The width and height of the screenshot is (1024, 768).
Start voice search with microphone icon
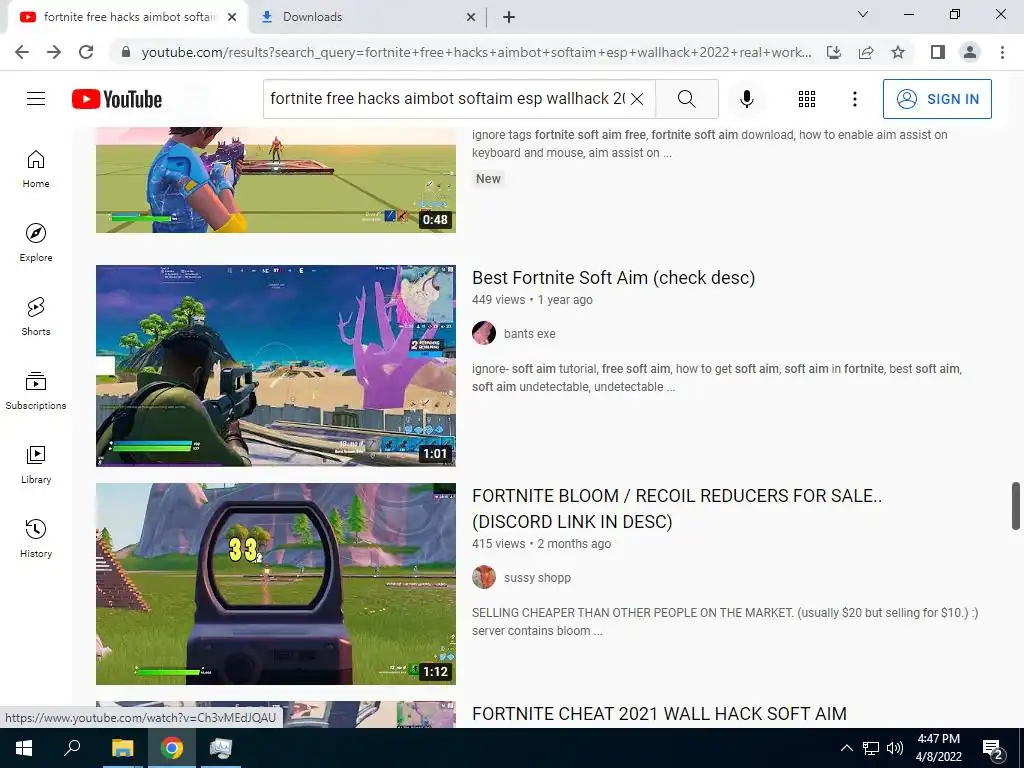[x=746, y=99]
